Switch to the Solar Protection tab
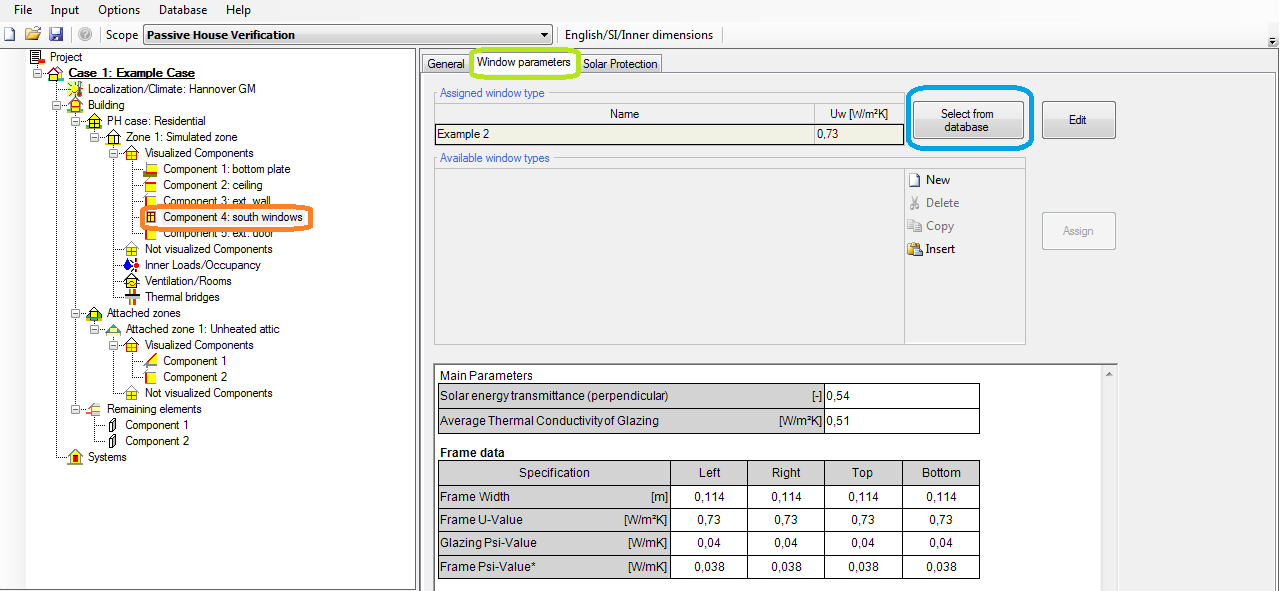 click(620, 64)
